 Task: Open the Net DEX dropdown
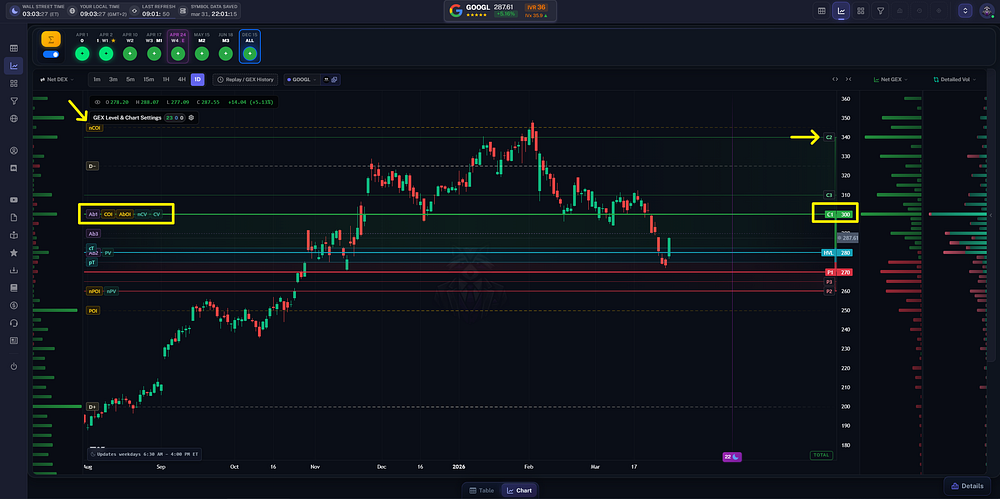click(x=56, y=80)
